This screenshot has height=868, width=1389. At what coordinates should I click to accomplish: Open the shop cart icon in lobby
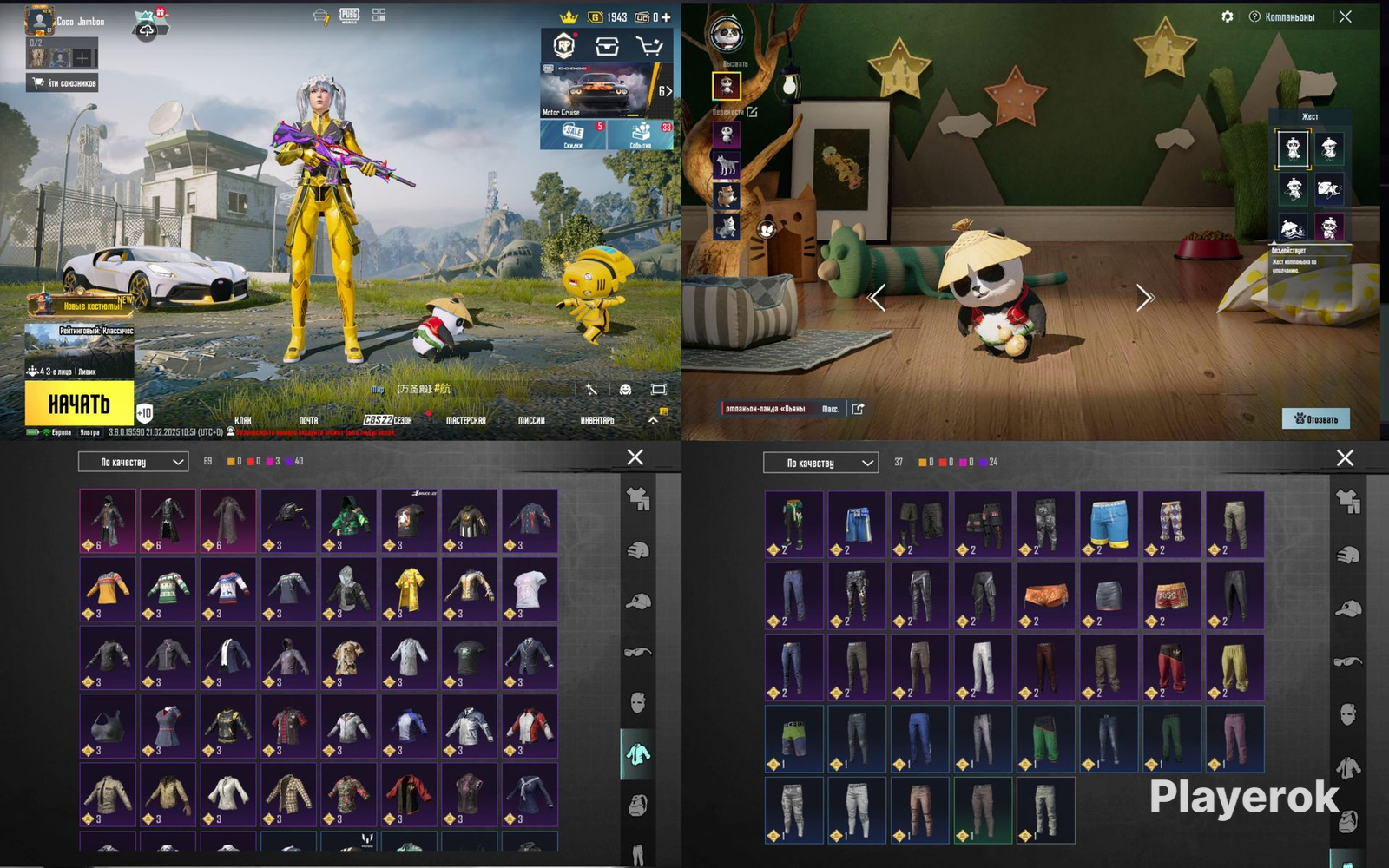(649, 46)
